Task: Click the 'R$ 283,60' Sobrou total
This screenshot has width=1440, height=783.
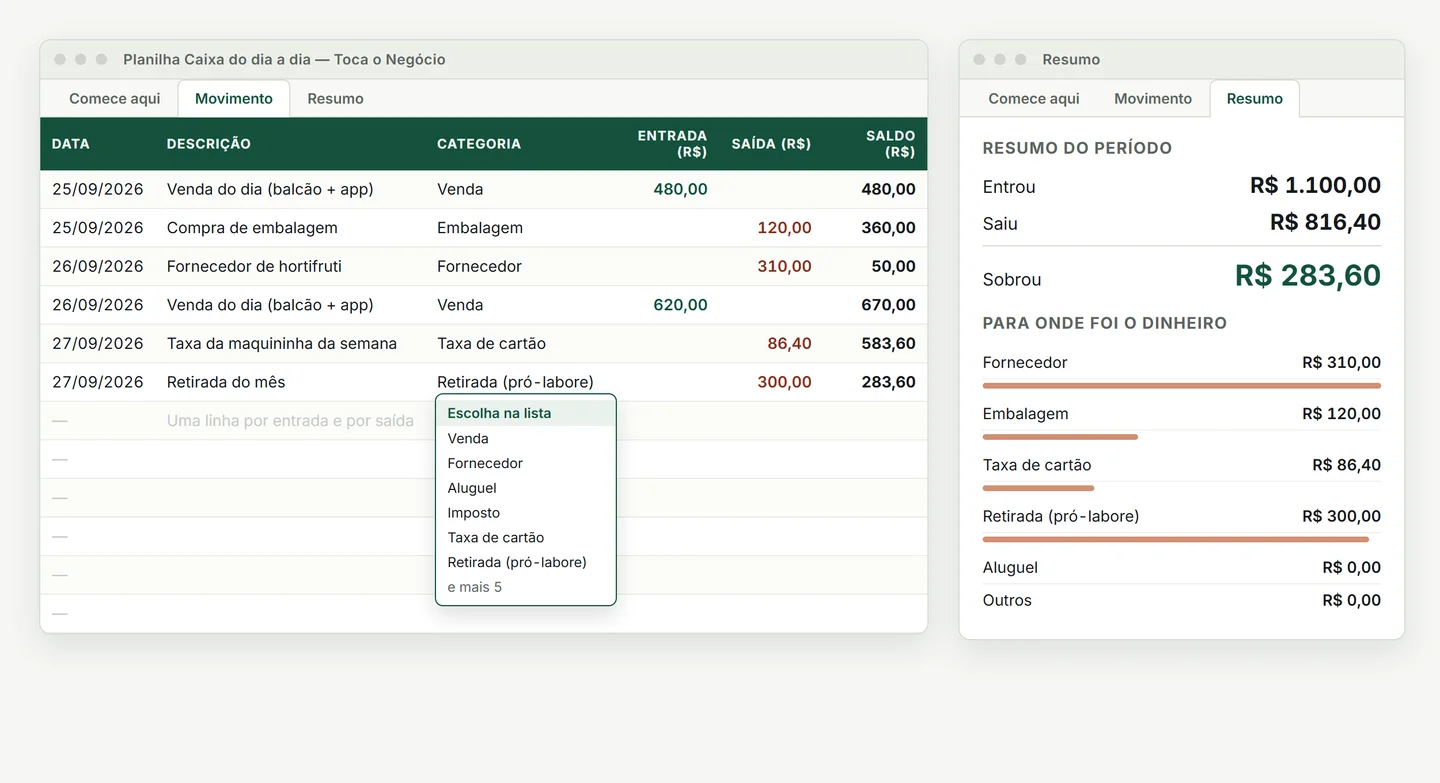Action: [x=1308, y=275]
